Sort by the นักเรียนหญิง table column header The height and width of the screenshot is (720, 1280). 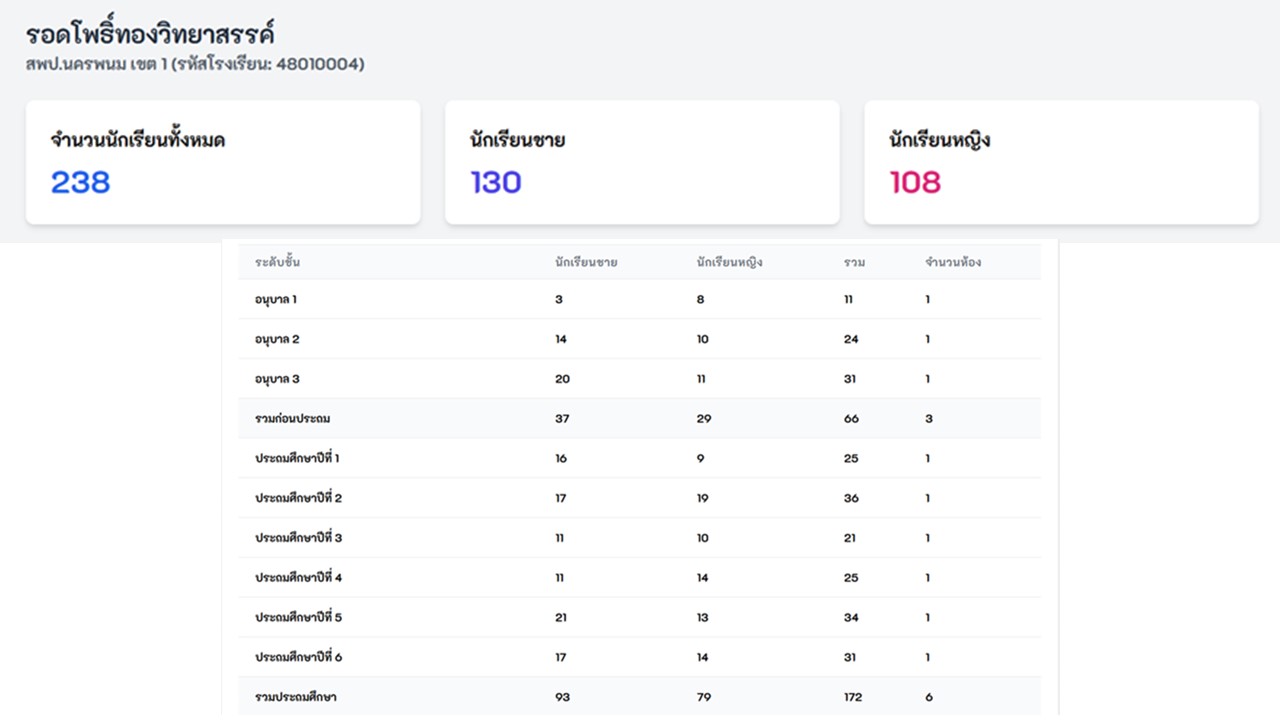(730, 263)
